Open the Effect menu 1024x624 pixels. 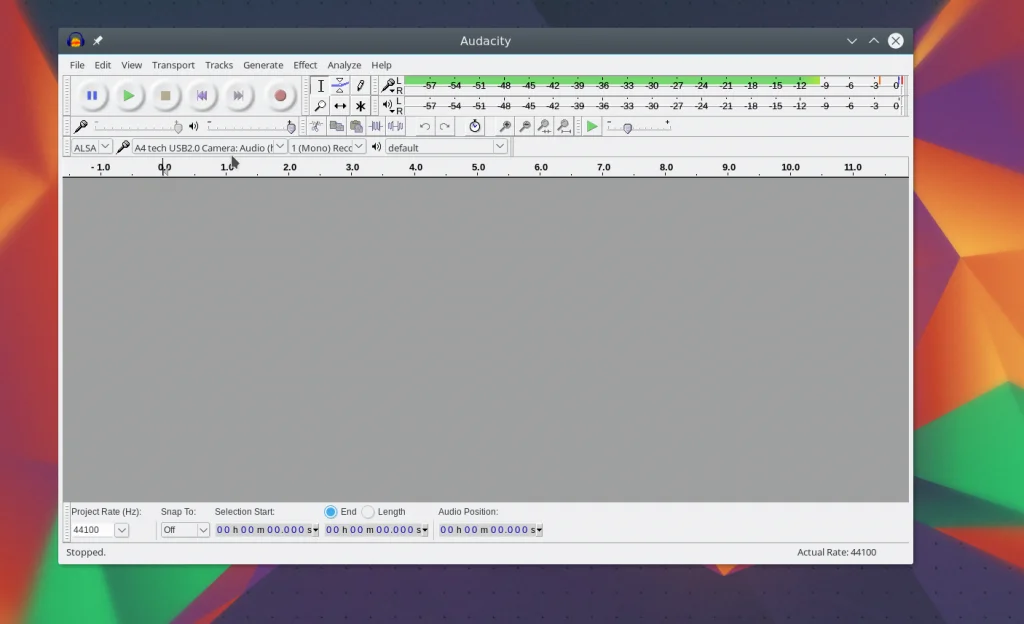(305, 65)
